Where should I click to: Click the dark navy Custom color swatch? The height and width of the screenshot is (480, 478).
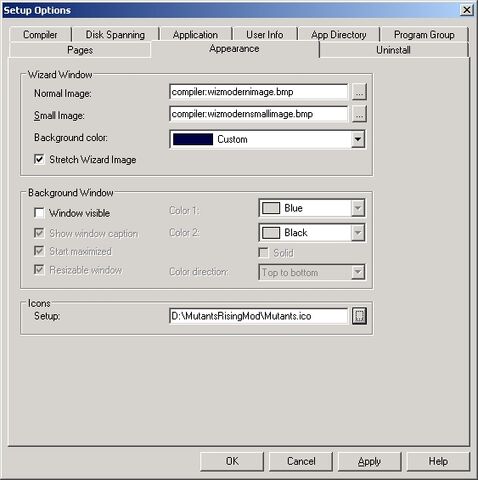193,139
